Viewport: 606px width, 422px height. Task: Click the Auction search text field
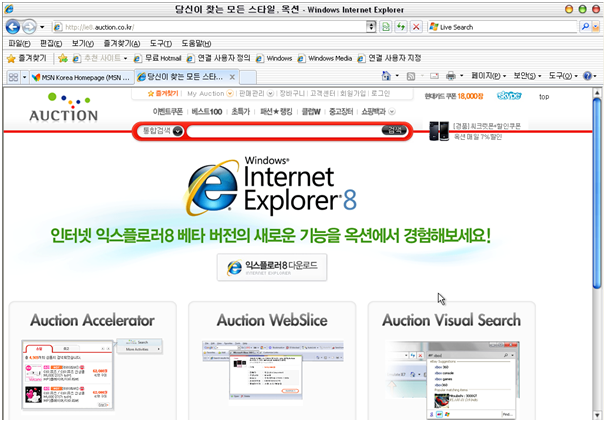point(284,131)
